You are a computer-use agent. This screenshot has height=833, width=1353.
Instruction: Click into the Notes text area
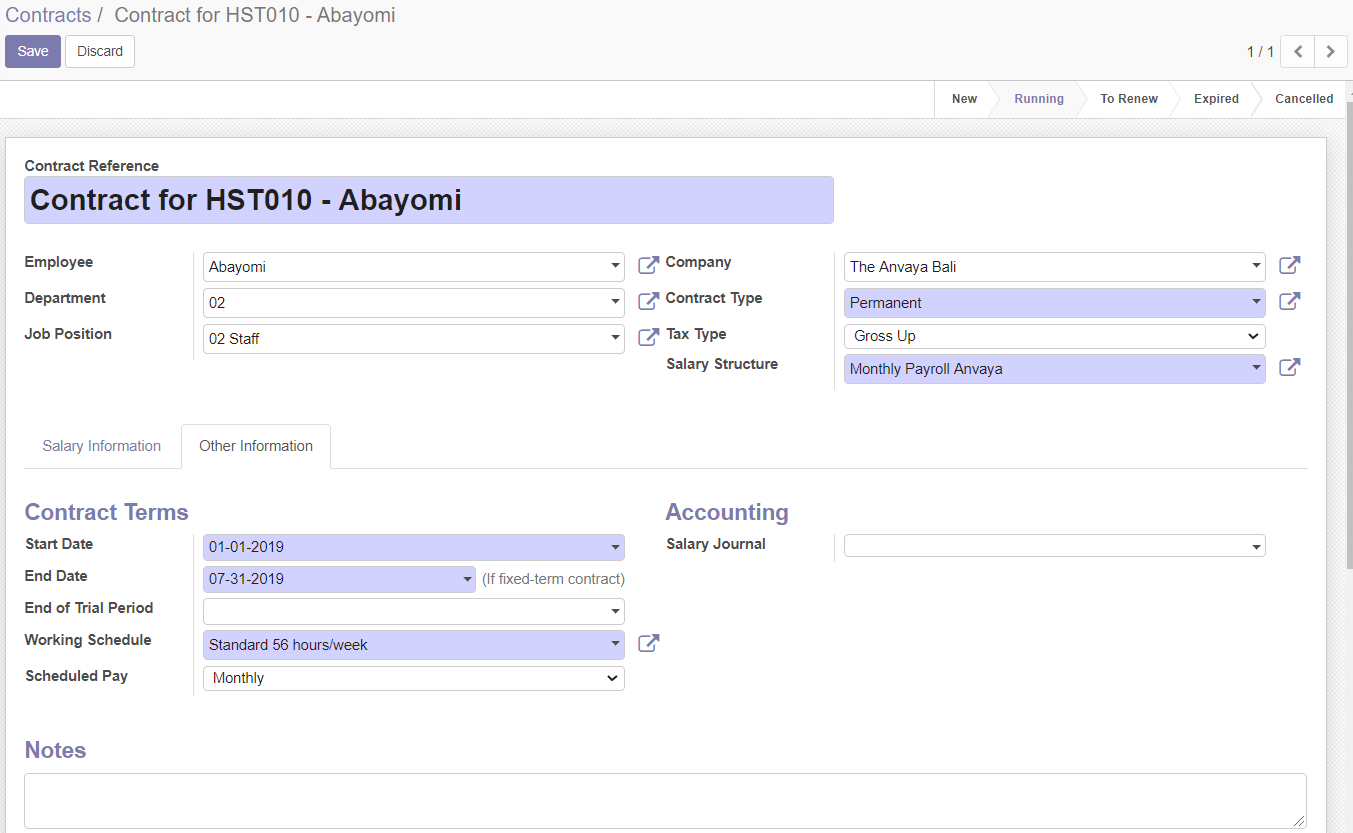665,801
